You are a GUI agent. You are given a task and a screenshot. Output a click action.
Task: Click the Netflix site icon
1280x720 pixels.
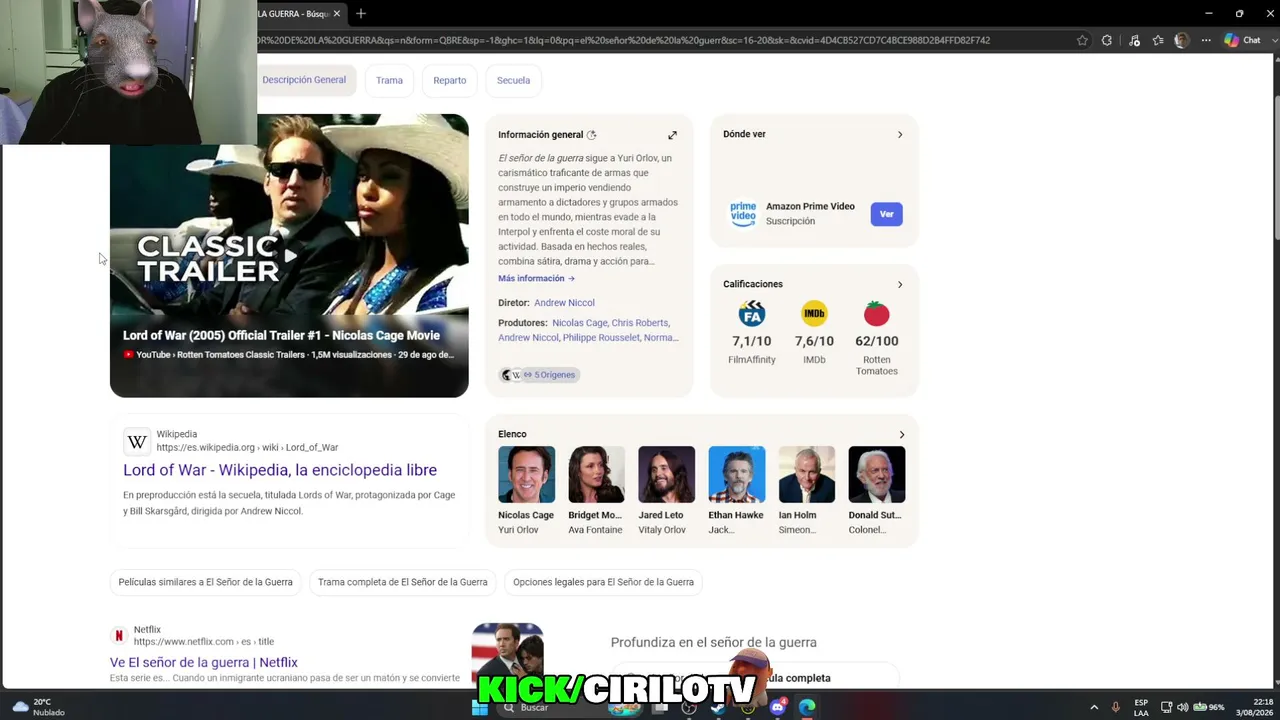(x=119, y=636)
